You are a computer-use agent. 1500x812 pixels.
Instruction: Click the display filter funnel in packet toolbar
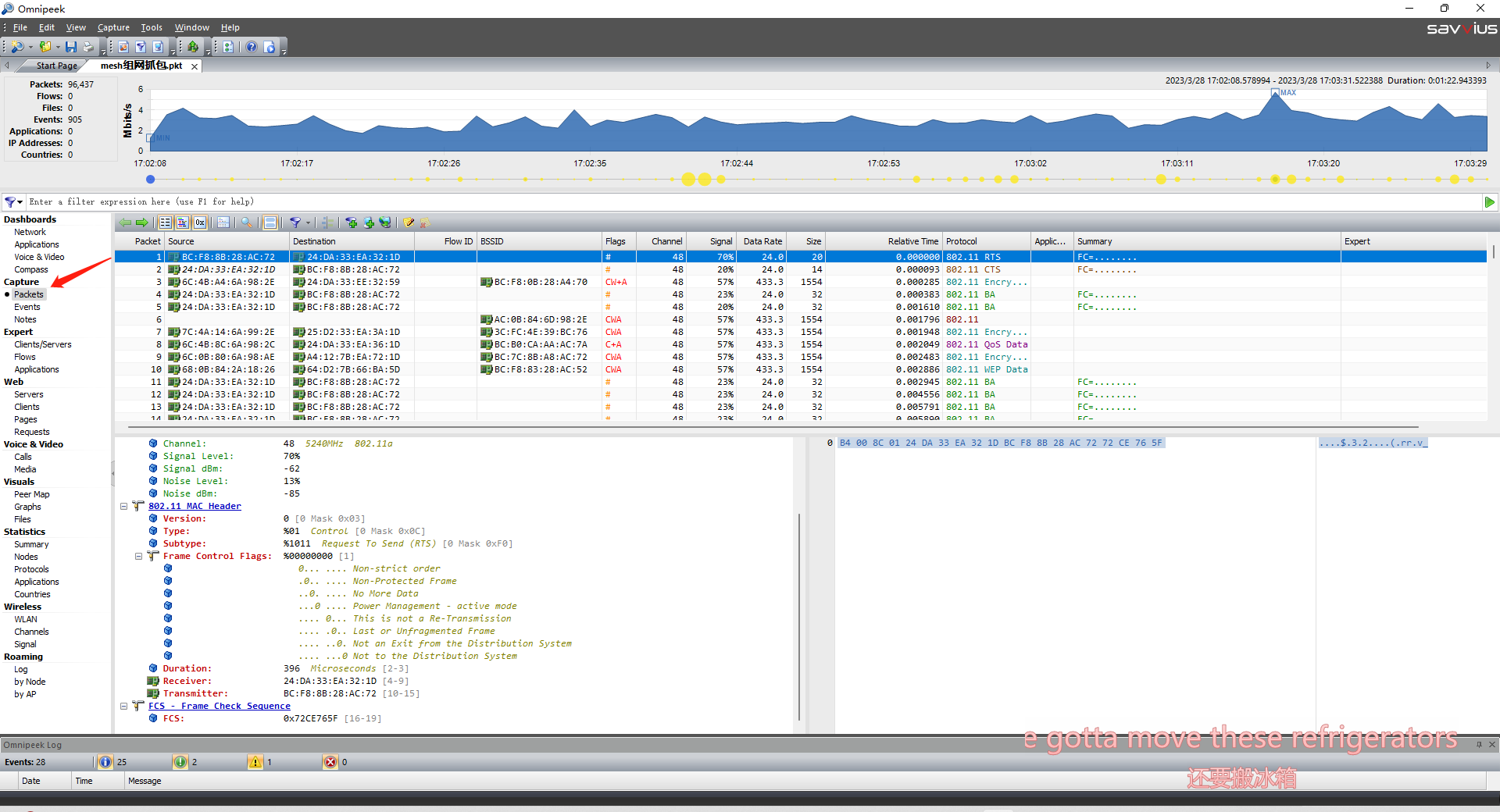pyautogui.click(x=295, y=223)
